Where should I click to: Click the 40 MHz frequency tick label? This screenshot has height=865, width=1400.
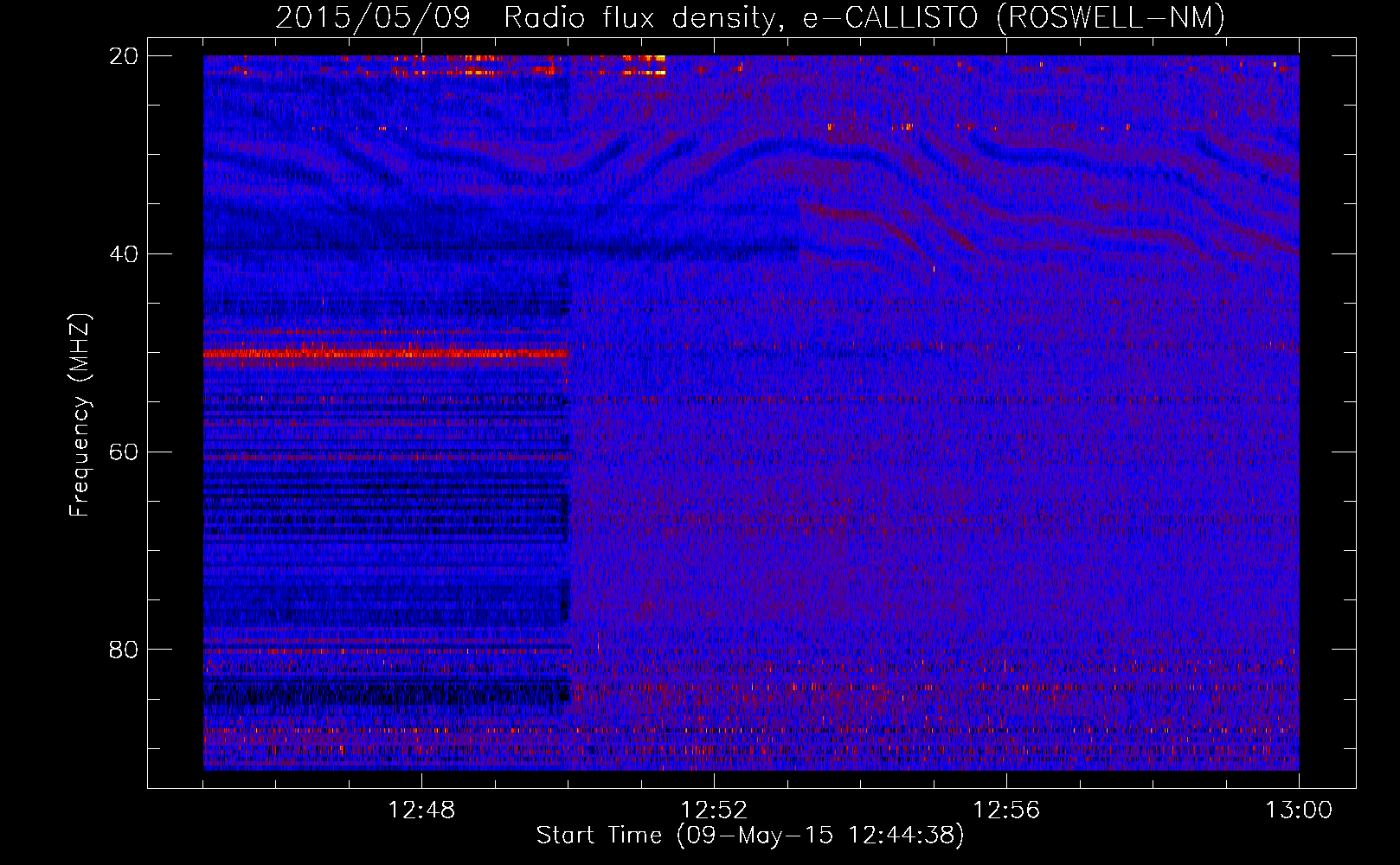tap(124, 254)
